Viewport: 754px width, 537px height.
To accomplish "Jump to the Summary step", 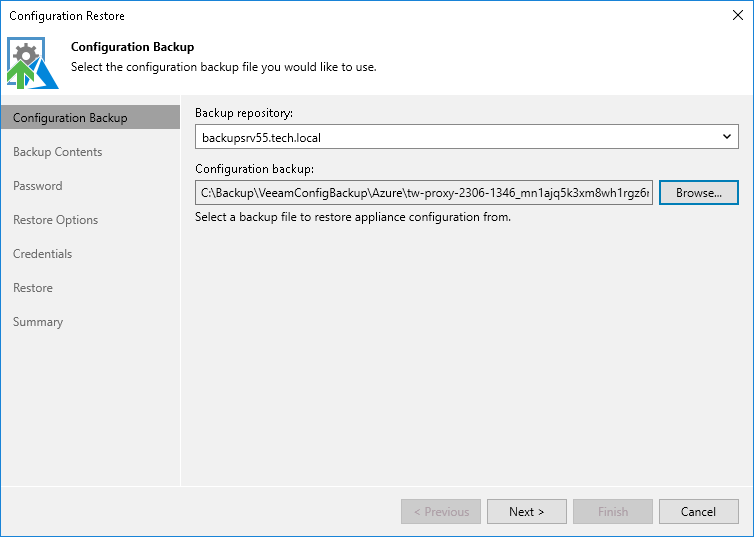I will coord(38,322).
